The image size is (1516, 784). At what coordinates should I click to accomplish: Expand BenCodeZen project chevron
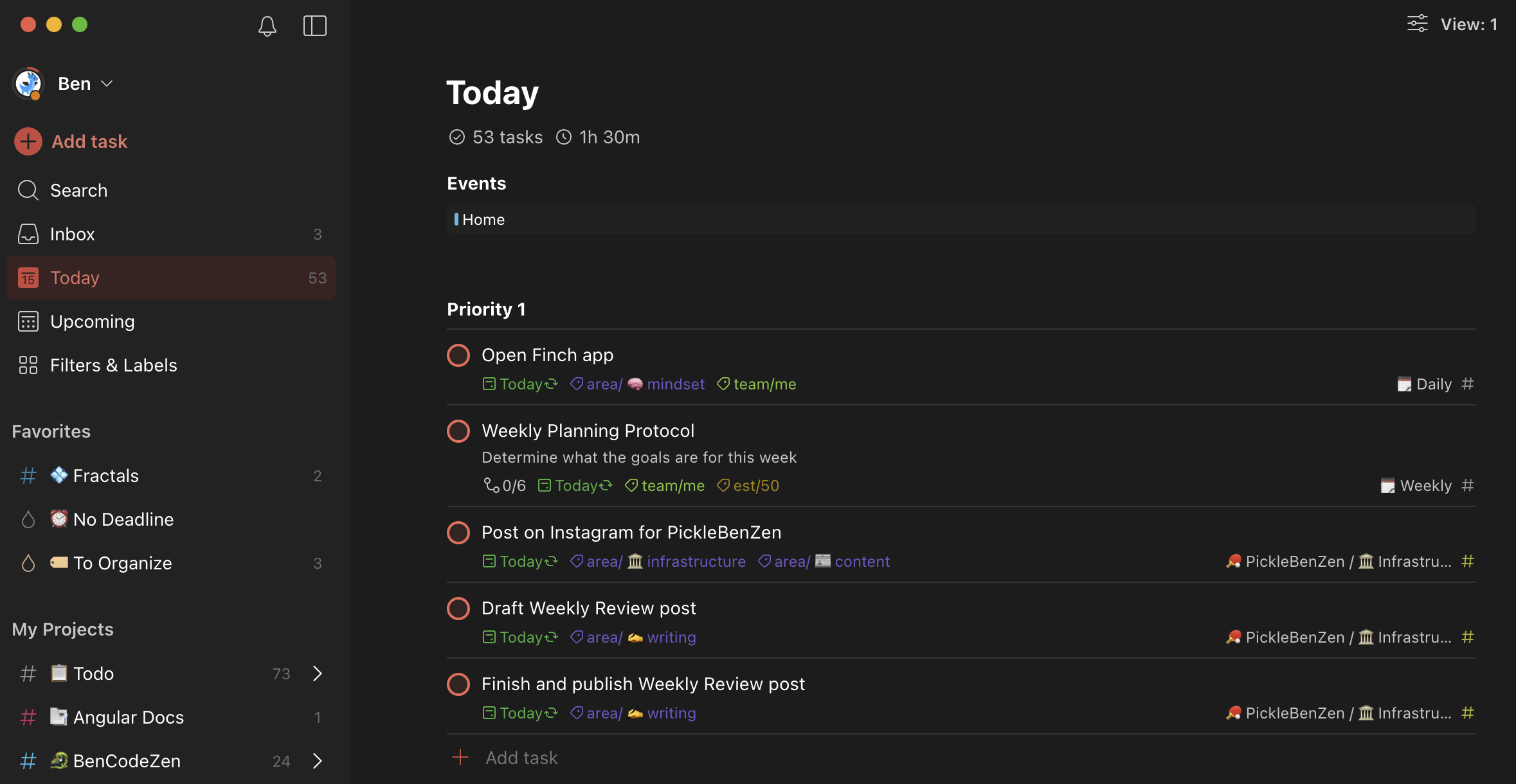(317, 761)
